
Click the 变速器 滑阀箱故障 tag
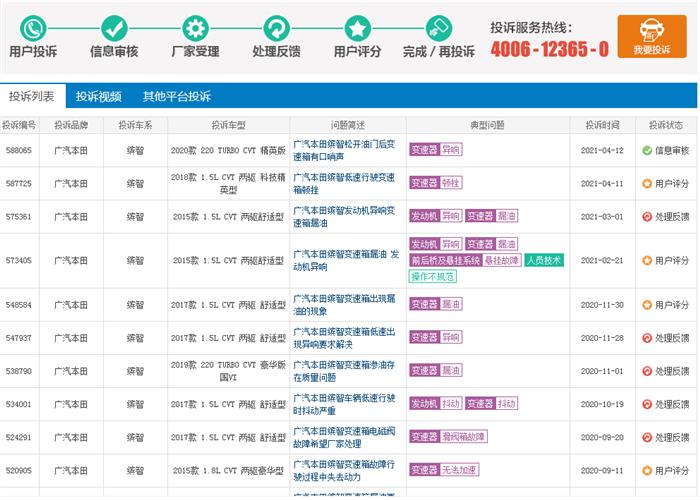pyautogui.click(x=448, y=436)
